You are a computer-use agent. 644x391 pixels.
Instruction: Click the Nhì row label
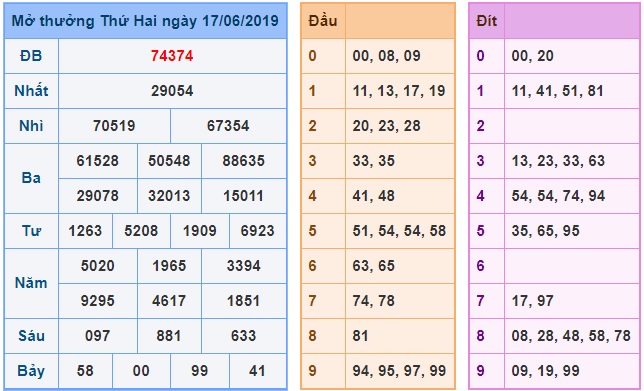(31, 126)
